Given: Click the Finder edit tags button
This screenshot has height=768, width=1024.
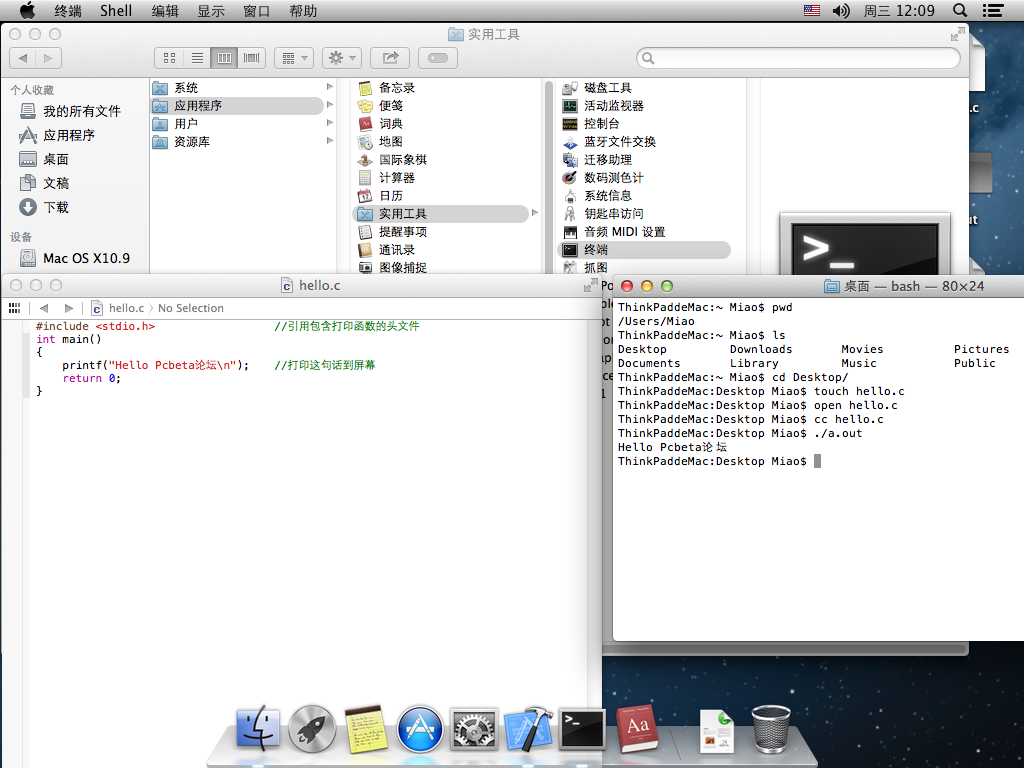Looking at the screenshot, I should (438, 58).
